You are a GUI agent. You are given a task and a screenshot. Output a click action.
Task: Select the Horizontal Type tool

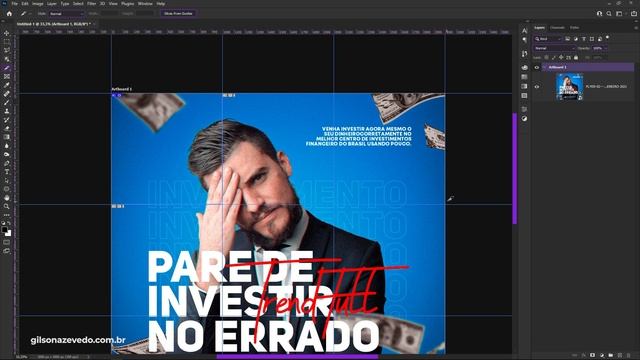pyautogui.click(x=7, y=172)
